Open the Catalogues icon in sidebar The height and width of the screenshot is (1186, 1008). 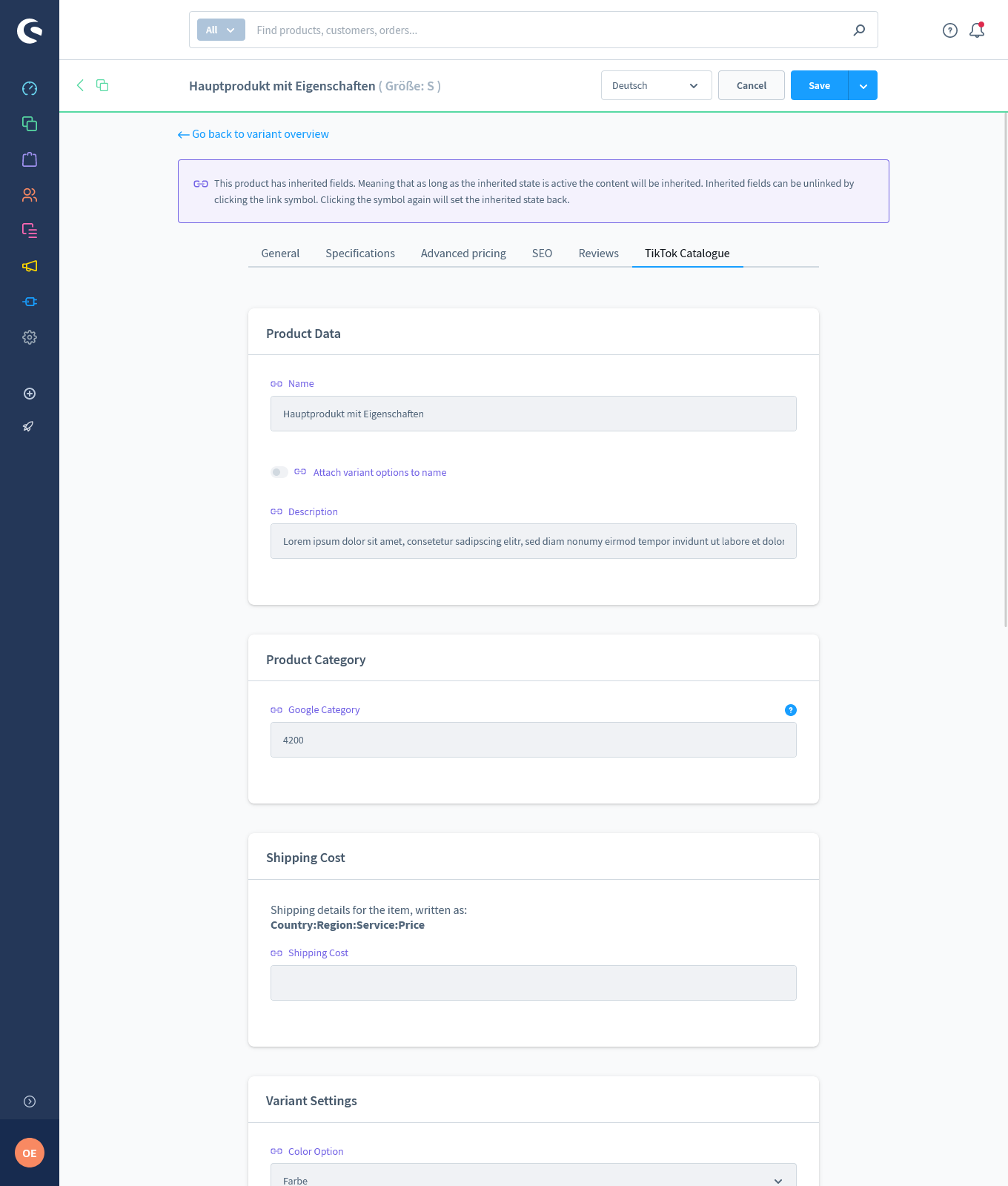[30, 124]
